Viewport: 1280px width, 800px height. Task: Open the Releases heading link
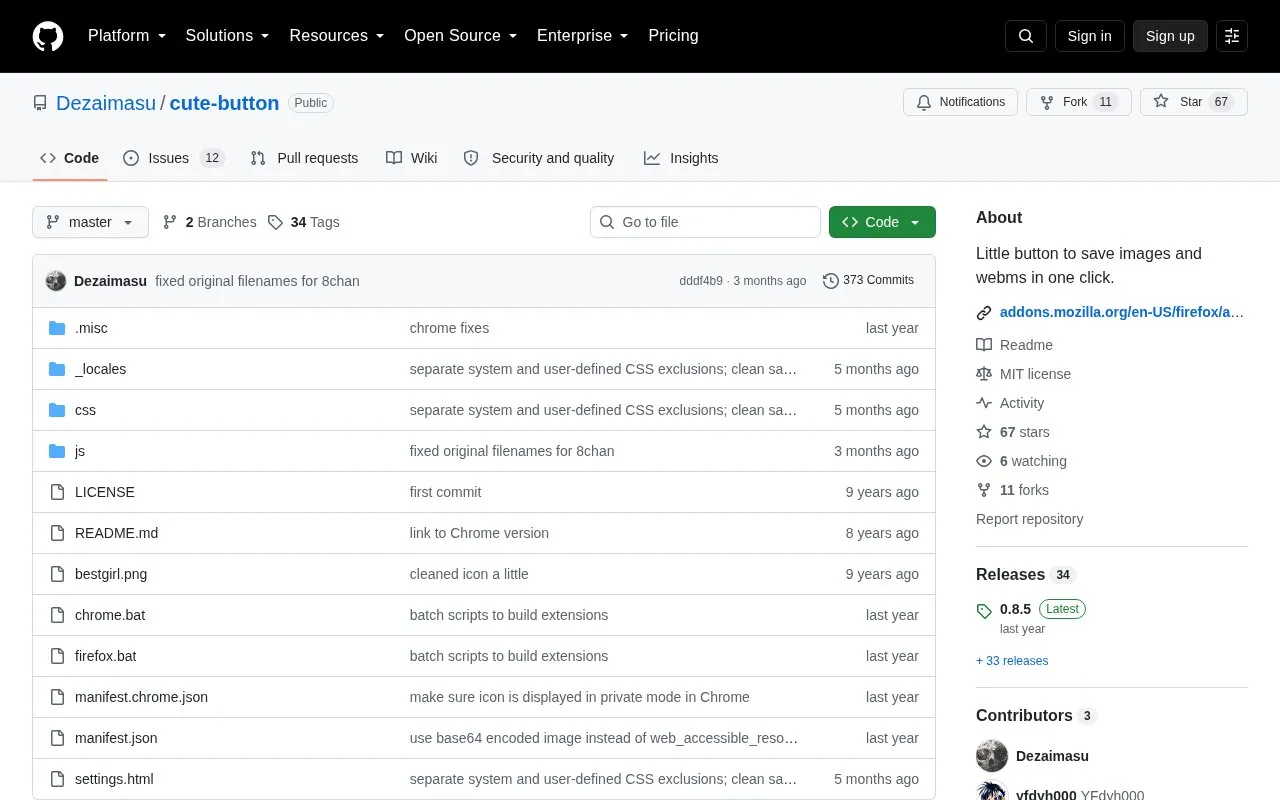click(1024, 575)
